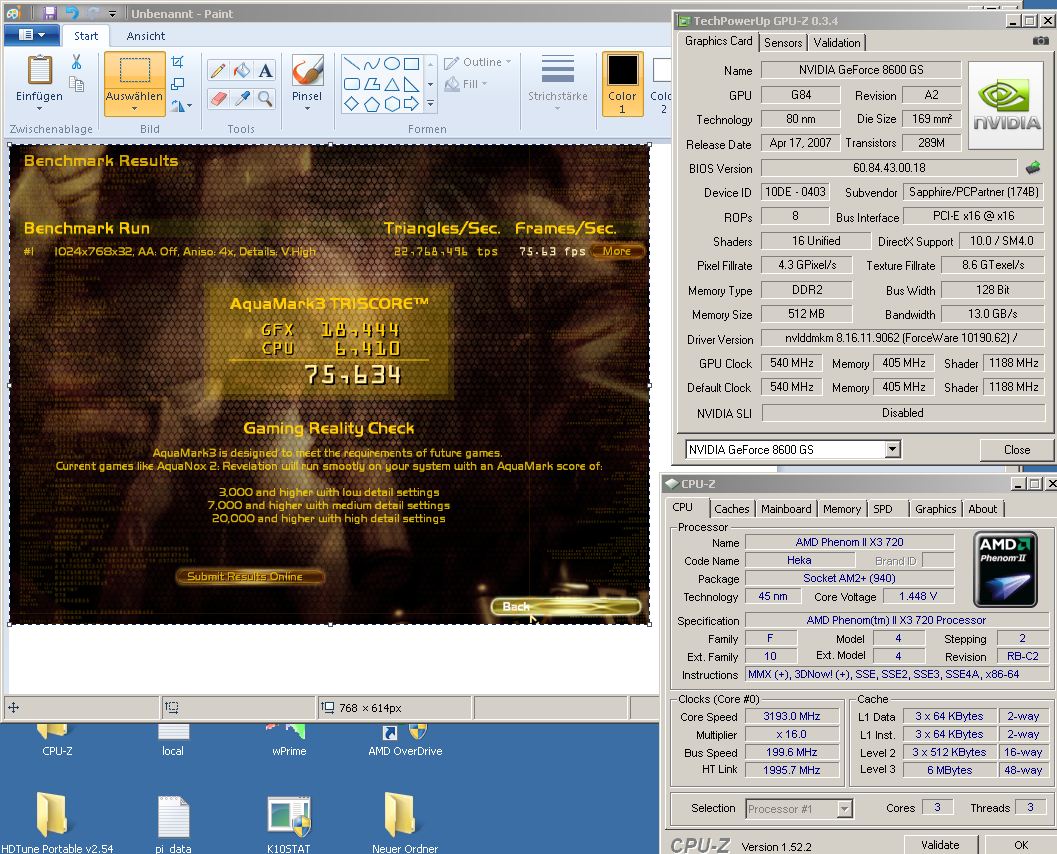Click the BIOS Version field in GPU-Z
This screenshot has height=854, width=1057.
coord(889,168)
